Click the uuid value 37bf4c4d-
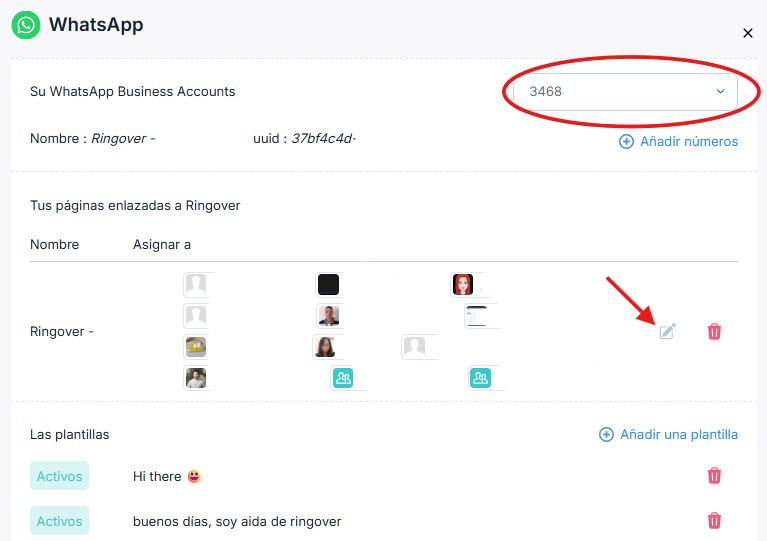 [x=323, y=139]
